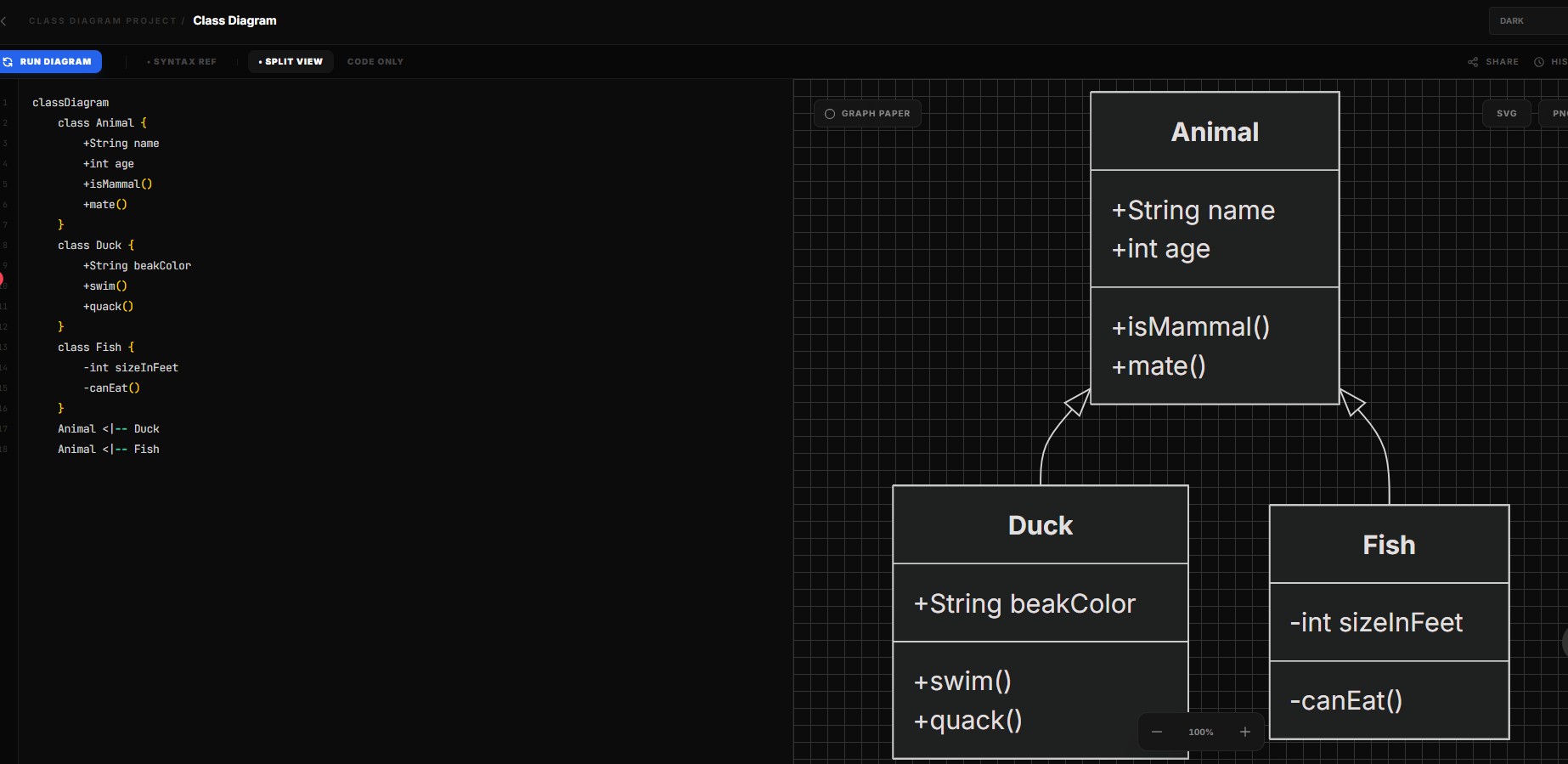
Task: Zoom in with the plus icon
Action: point(1245,732)
